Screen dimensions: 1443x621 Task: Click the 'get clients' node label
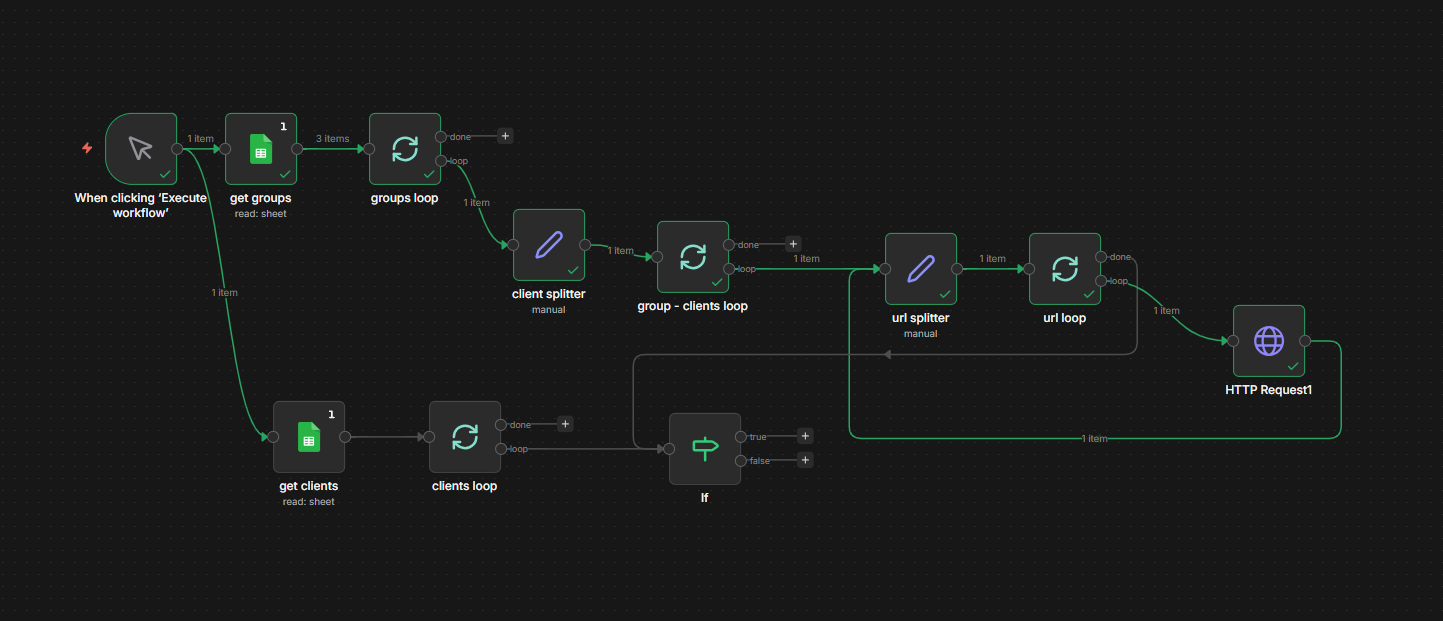click(308, 486)
